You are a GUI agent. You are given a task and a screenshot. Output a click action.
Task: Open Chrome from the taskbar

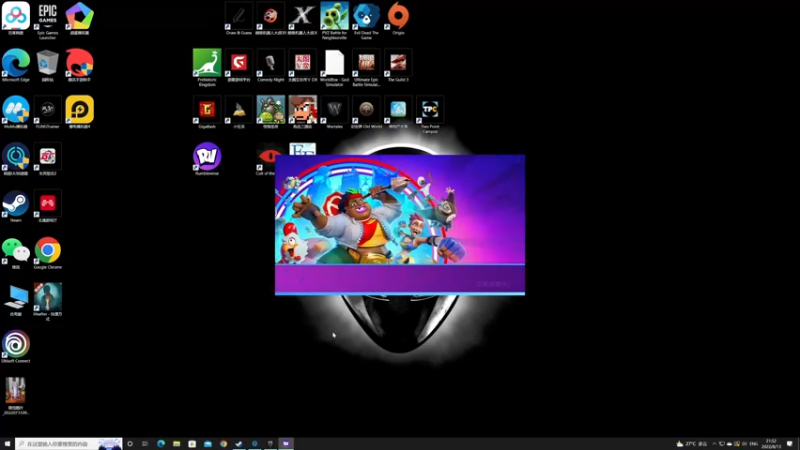coord(223,443)
